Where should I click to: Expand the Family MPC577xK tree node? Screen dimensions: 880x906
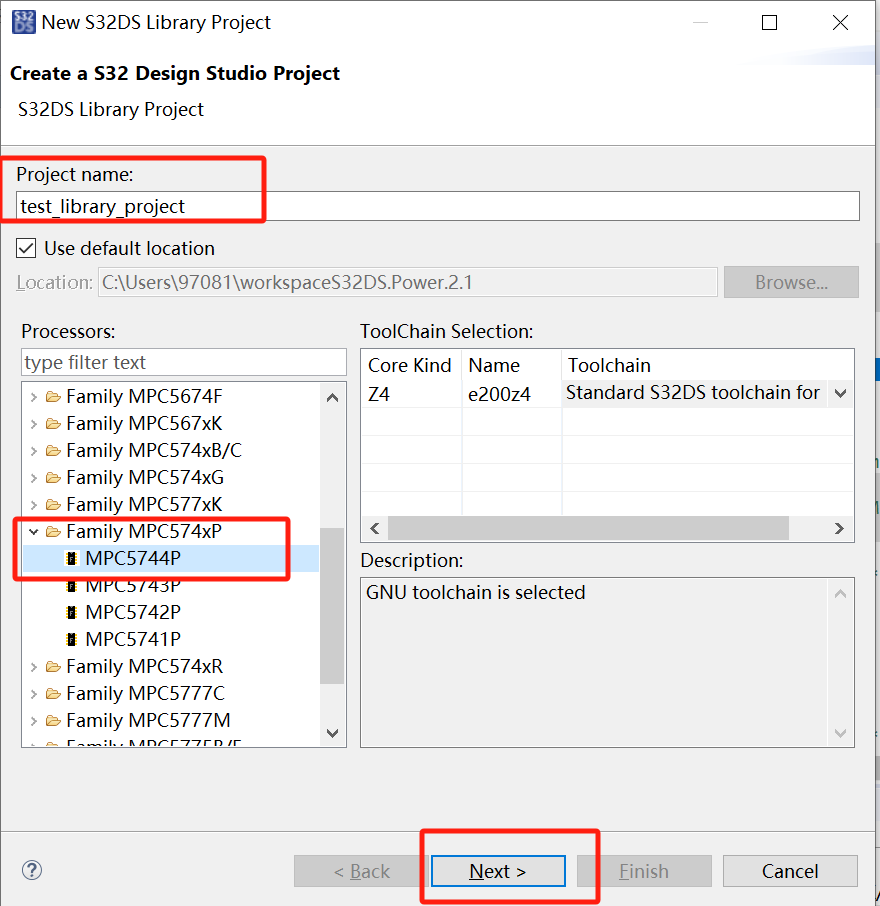34,505
